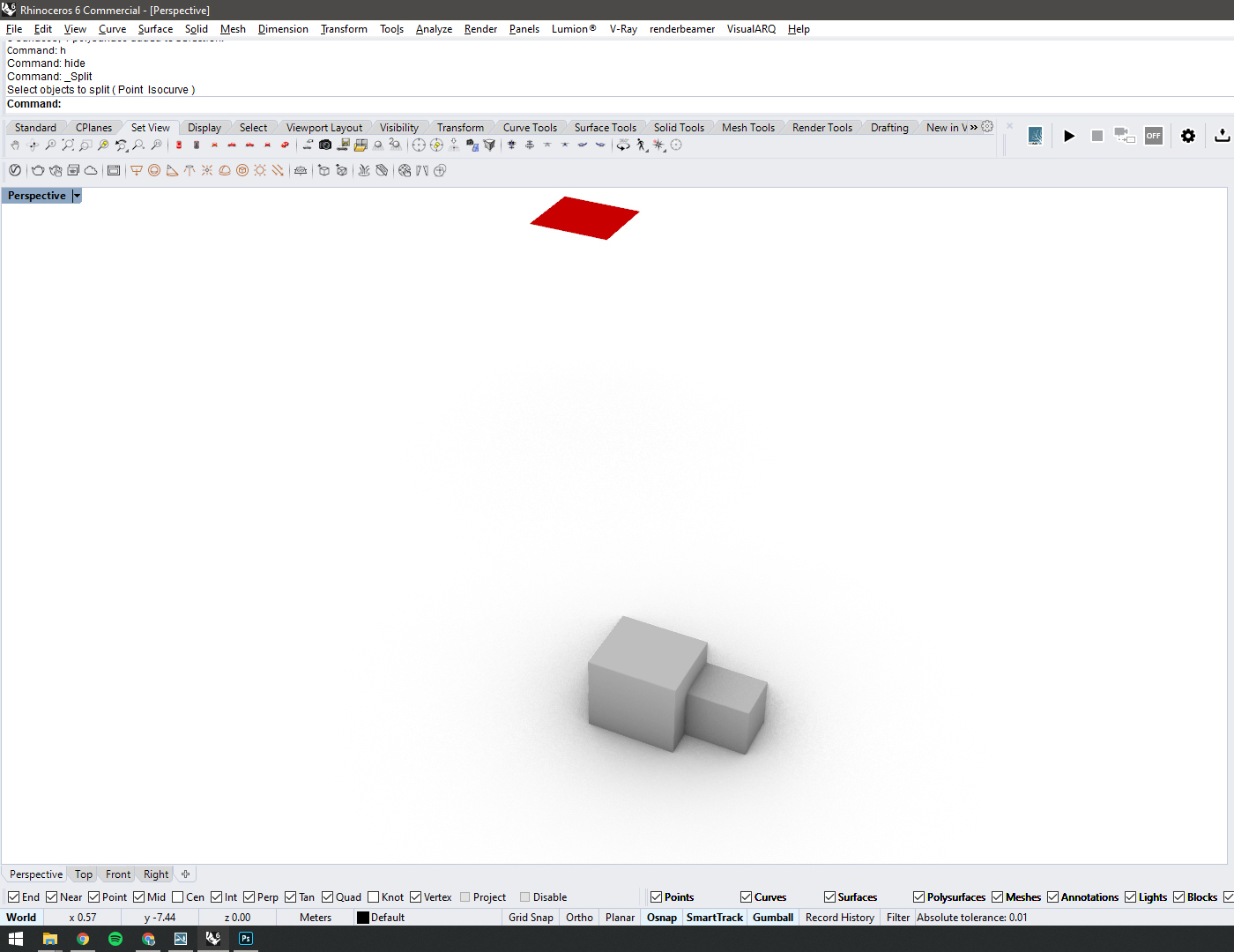Image resolution: width=1234 pixels, height=952 pixels.
Task: Toggle Gumball in the status bar
Action: point(772,918)
